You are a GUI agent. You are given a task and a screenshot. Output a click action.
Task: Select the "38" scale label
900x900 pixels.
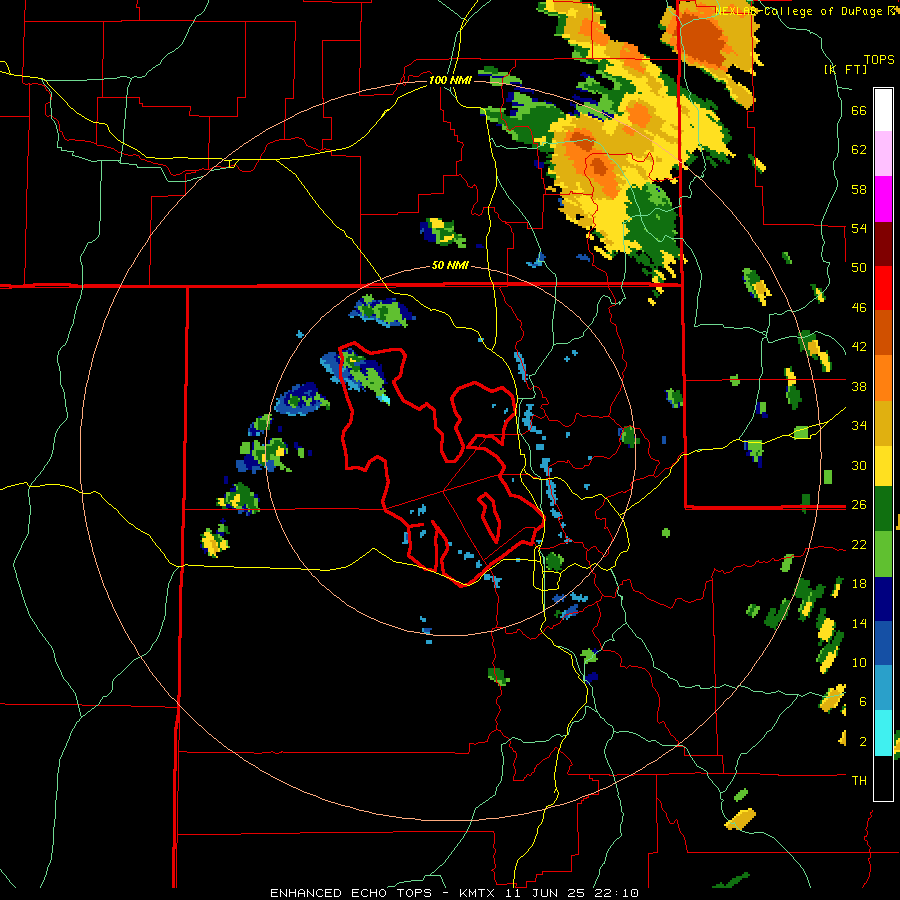pyautogui.click(x=859, y=387)
